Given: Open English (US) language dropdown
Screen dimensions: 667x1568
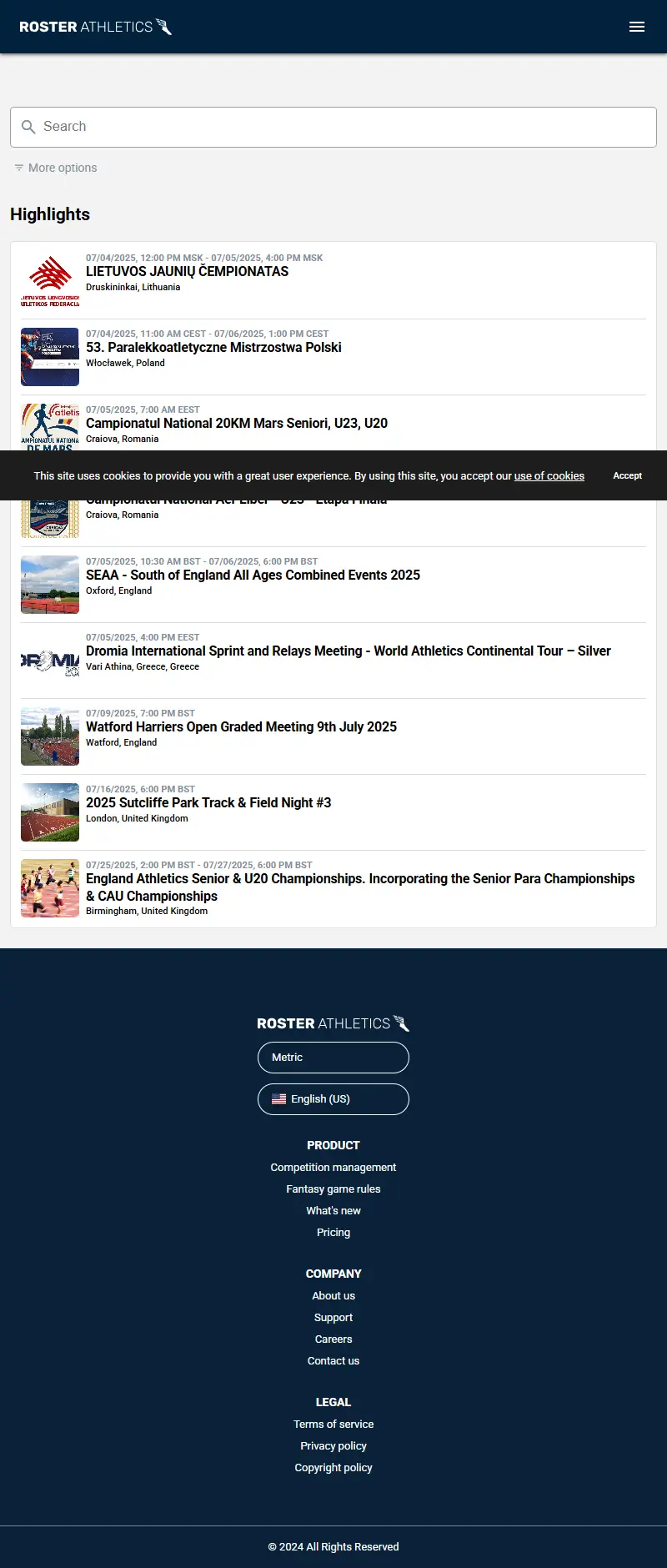Looking at the screenshot, I should (x=333, y=1099).
